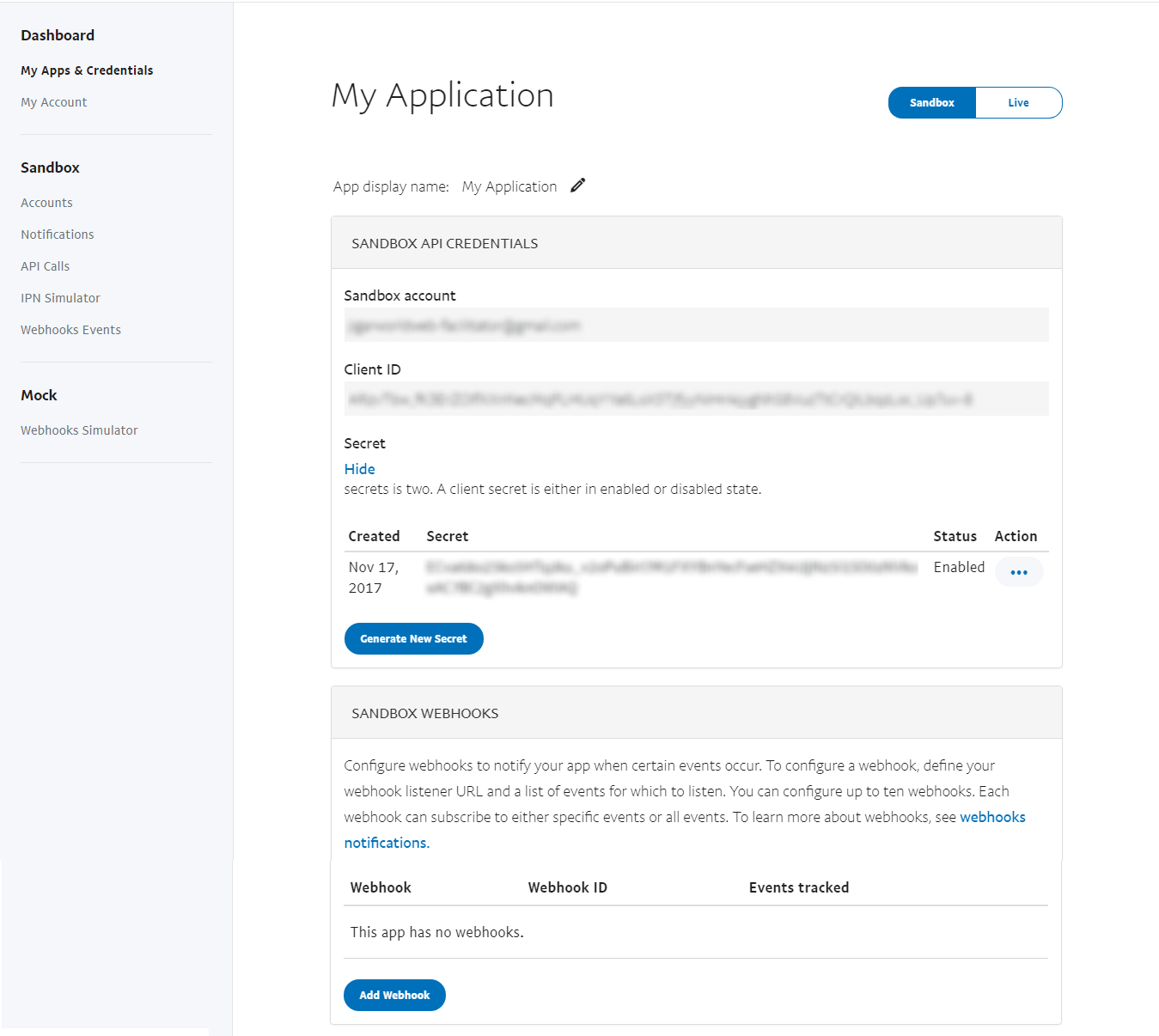Click the blurred Client ID field
1159x1036 pixels.
coord(695,399)
